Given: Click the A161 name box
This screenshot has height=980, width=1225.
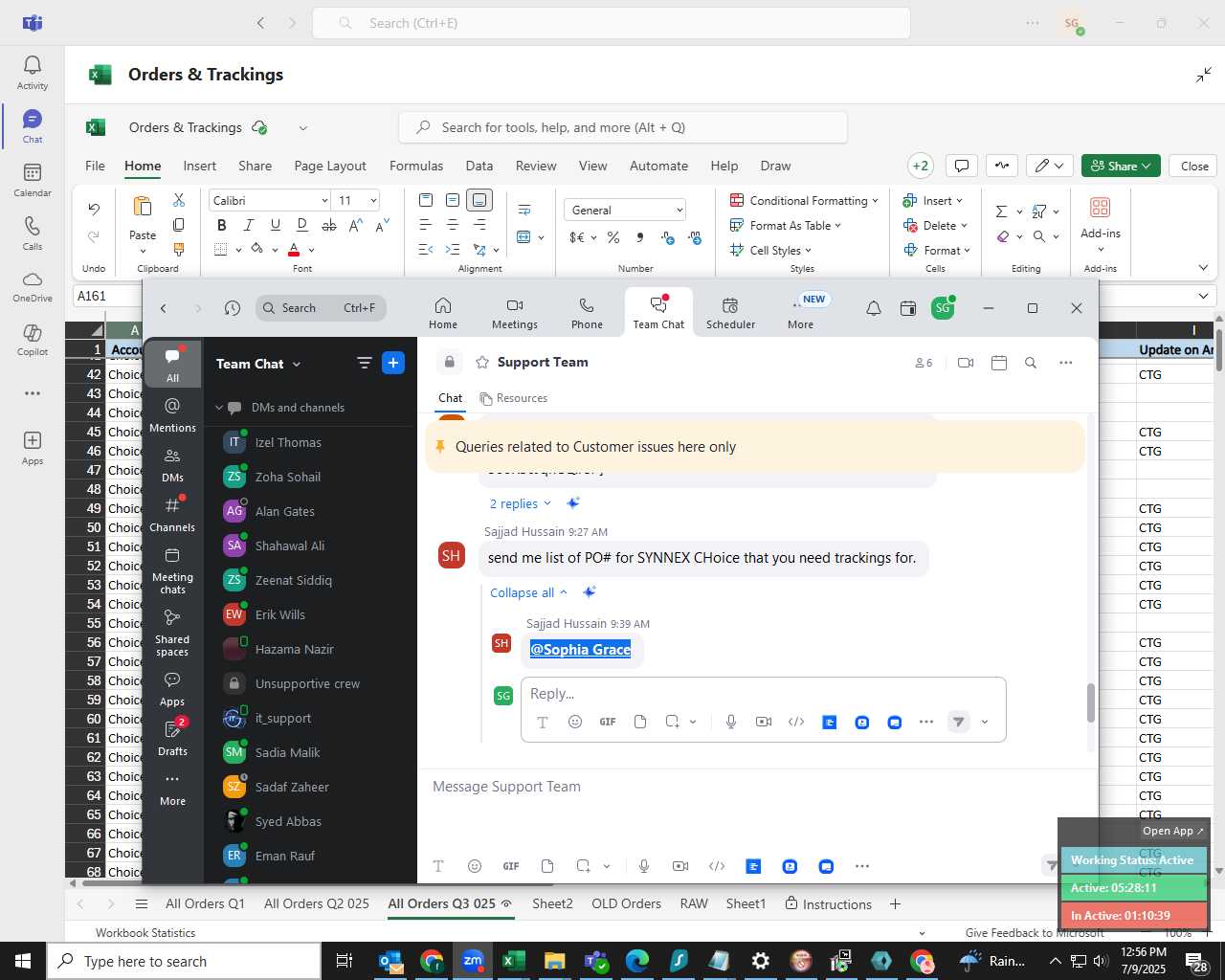Looking at the screenshot, I should click(105, 296).
